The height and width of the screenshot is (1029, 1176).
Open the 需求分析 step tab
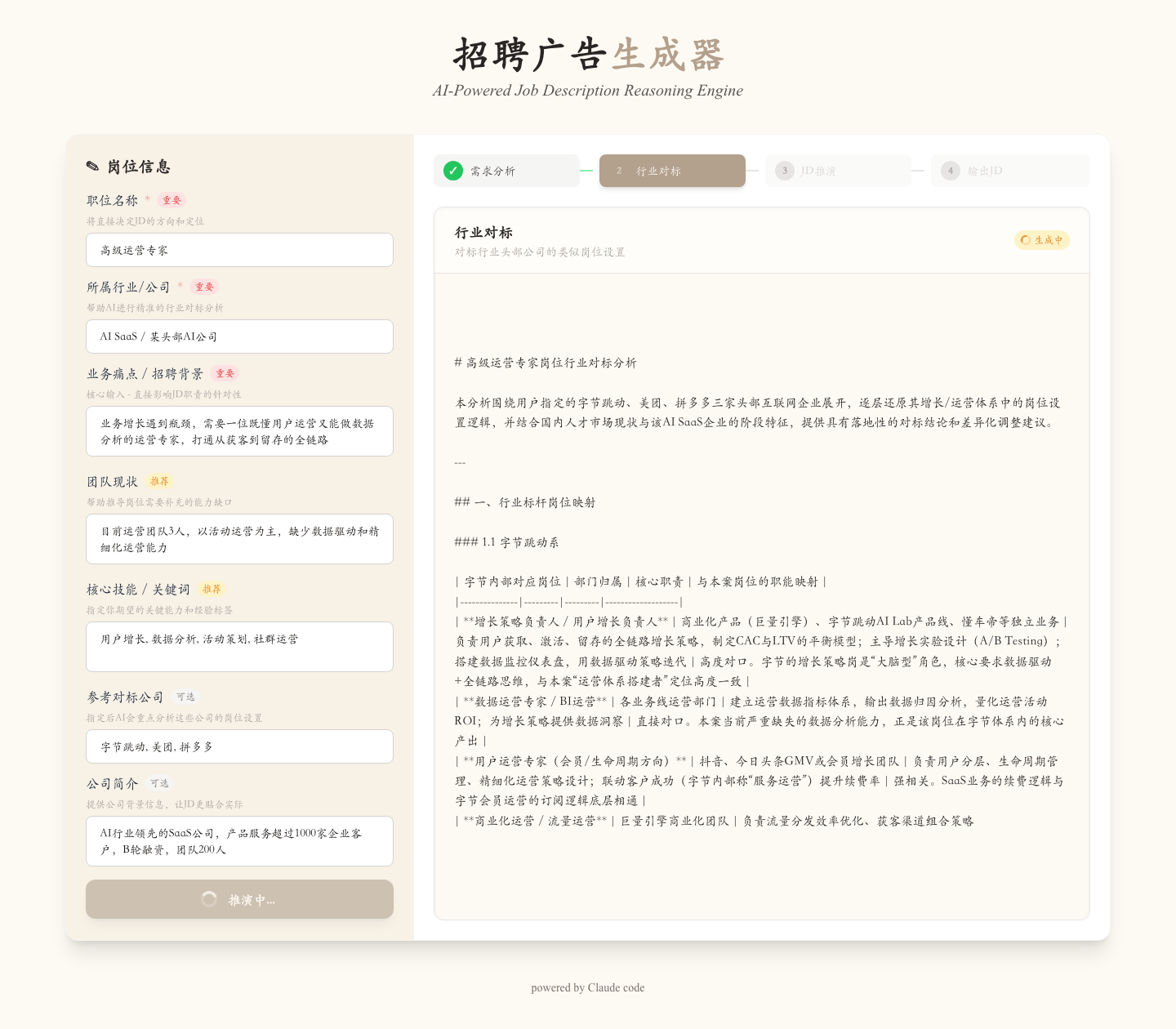point(506,171)
